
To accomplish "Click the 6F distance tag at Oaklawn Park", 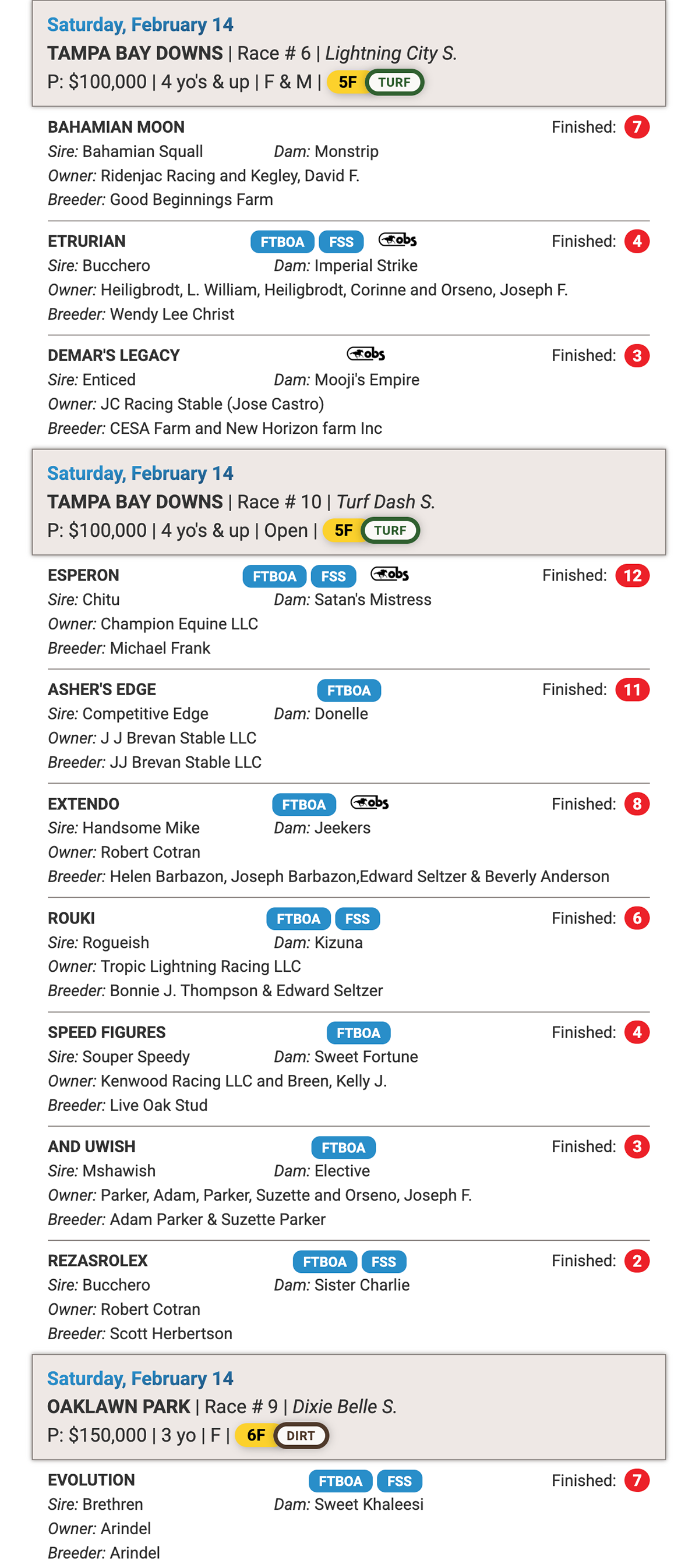I will (256, 1435).
